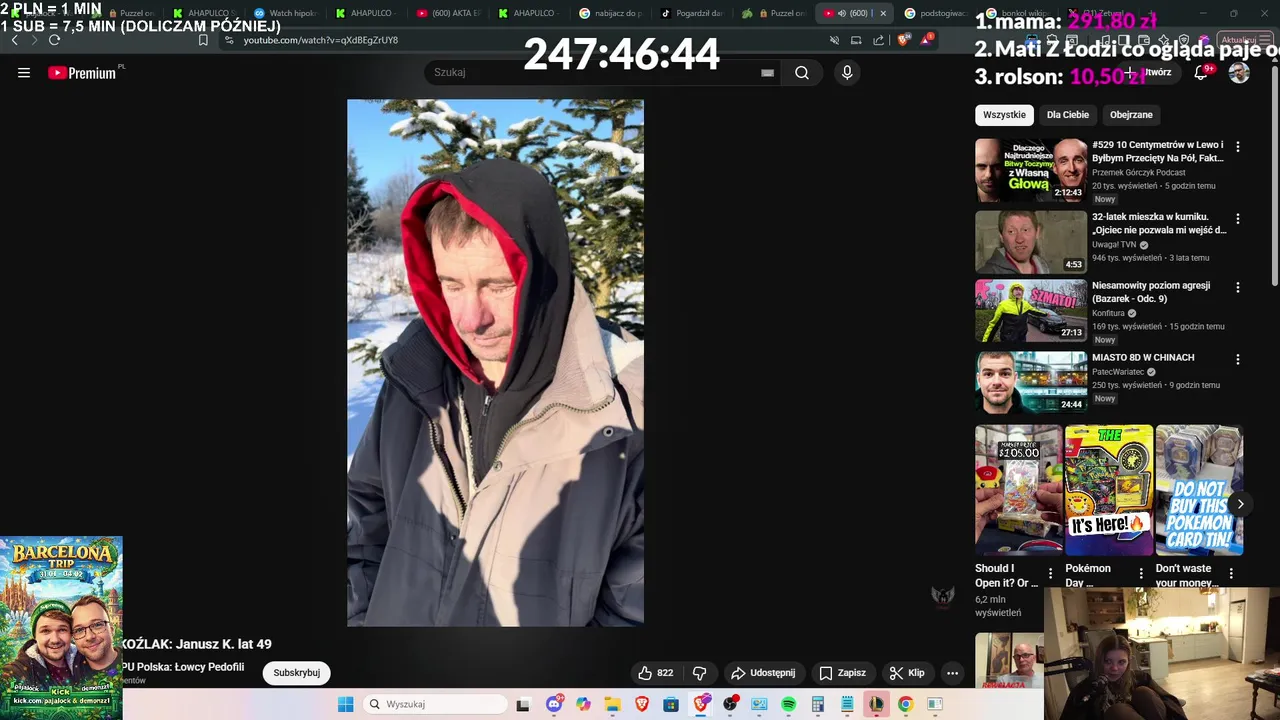The width and height of the screenshot is (1280, 720).
Task: Open the Pokémon Day It's Here short
Action: coord(1109,490)
